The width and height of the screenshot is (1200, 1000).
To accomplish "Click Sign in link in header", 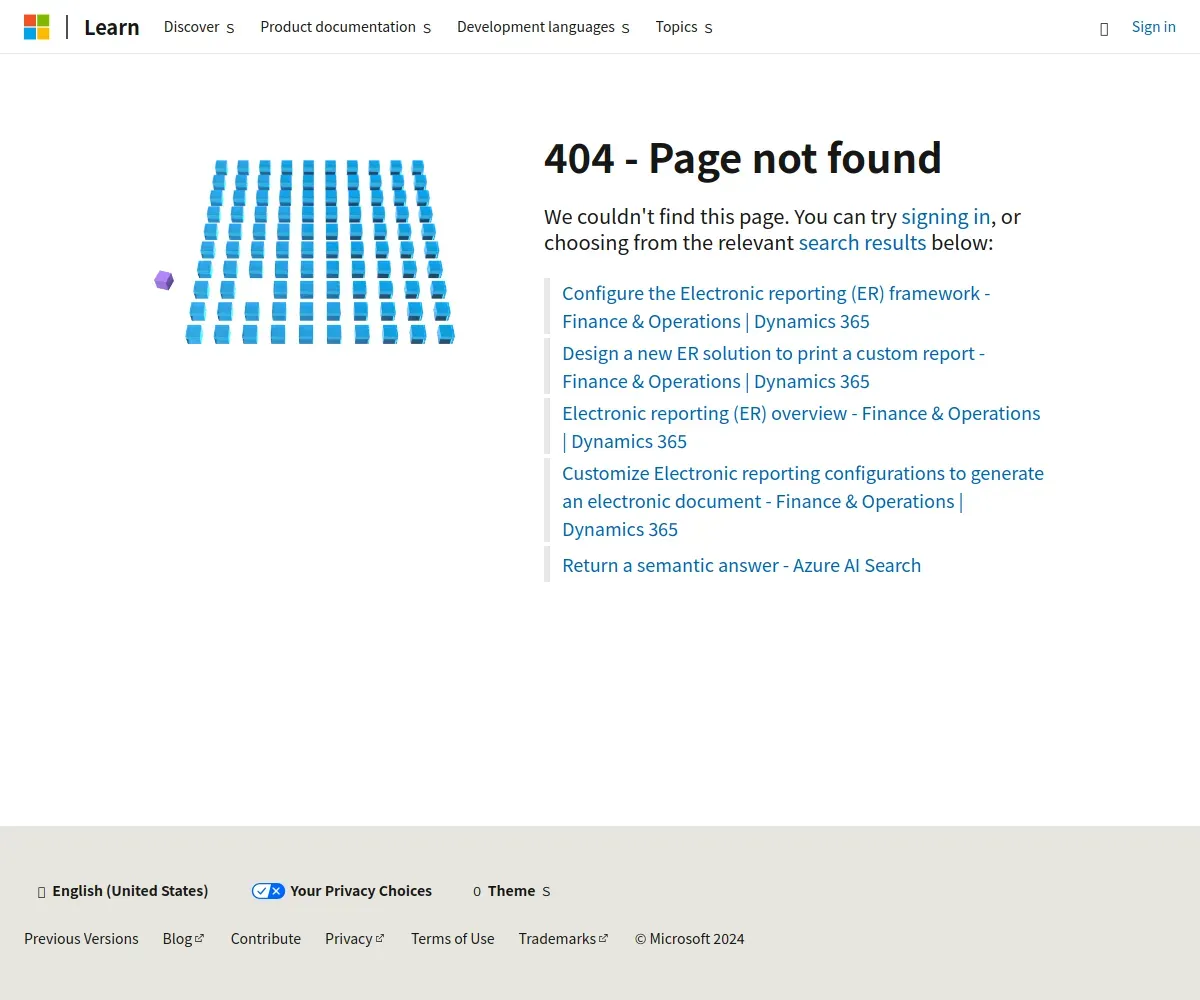I will [1153, 27].
